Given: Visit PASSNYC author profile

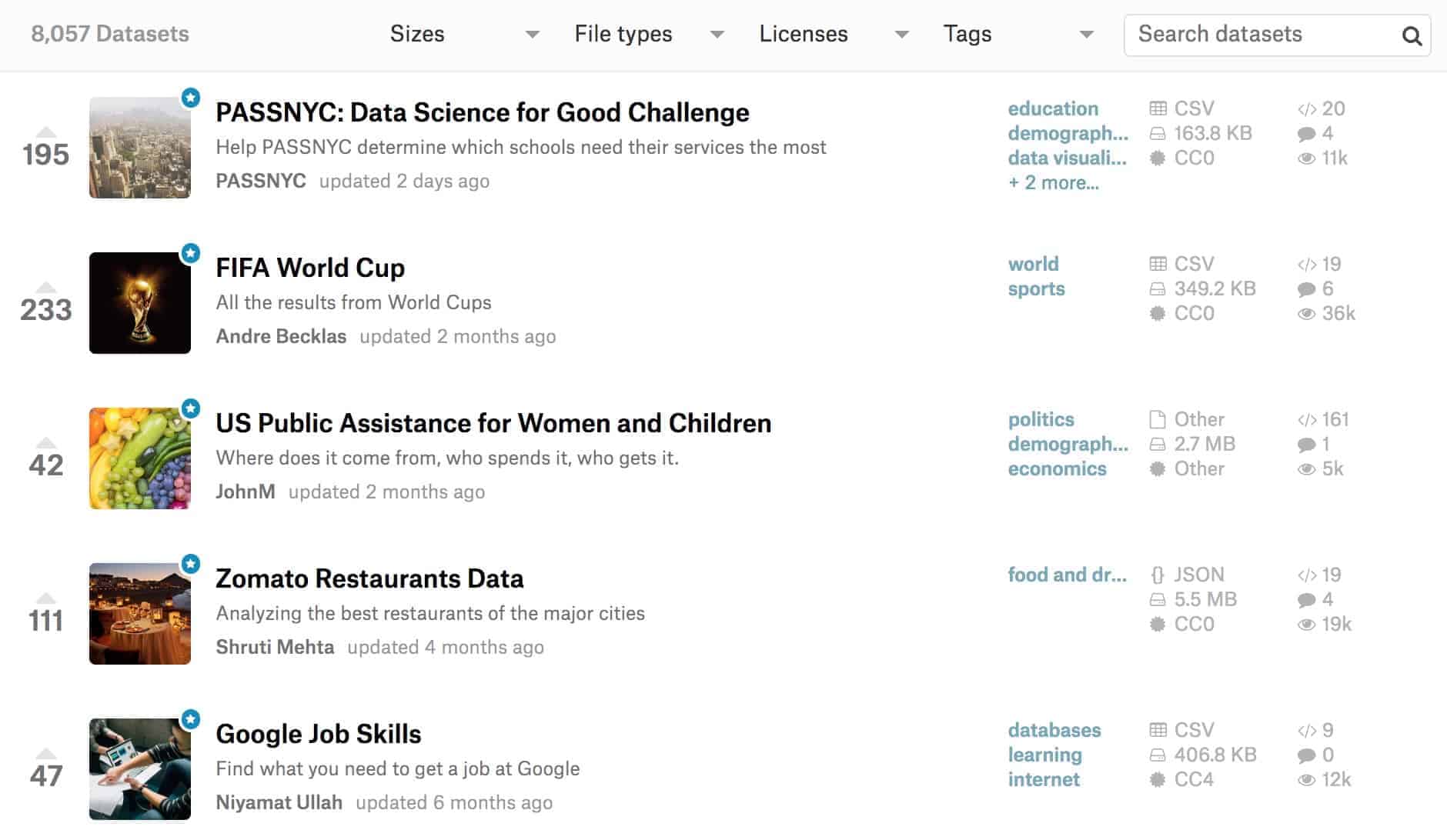Looking at the screenshot, I should point(261,181).
